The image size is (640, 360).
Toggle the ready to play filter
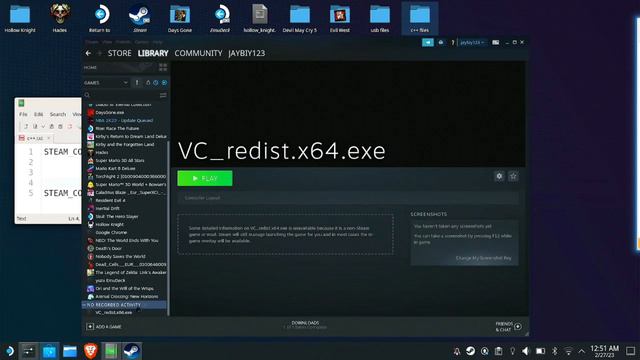164,82
